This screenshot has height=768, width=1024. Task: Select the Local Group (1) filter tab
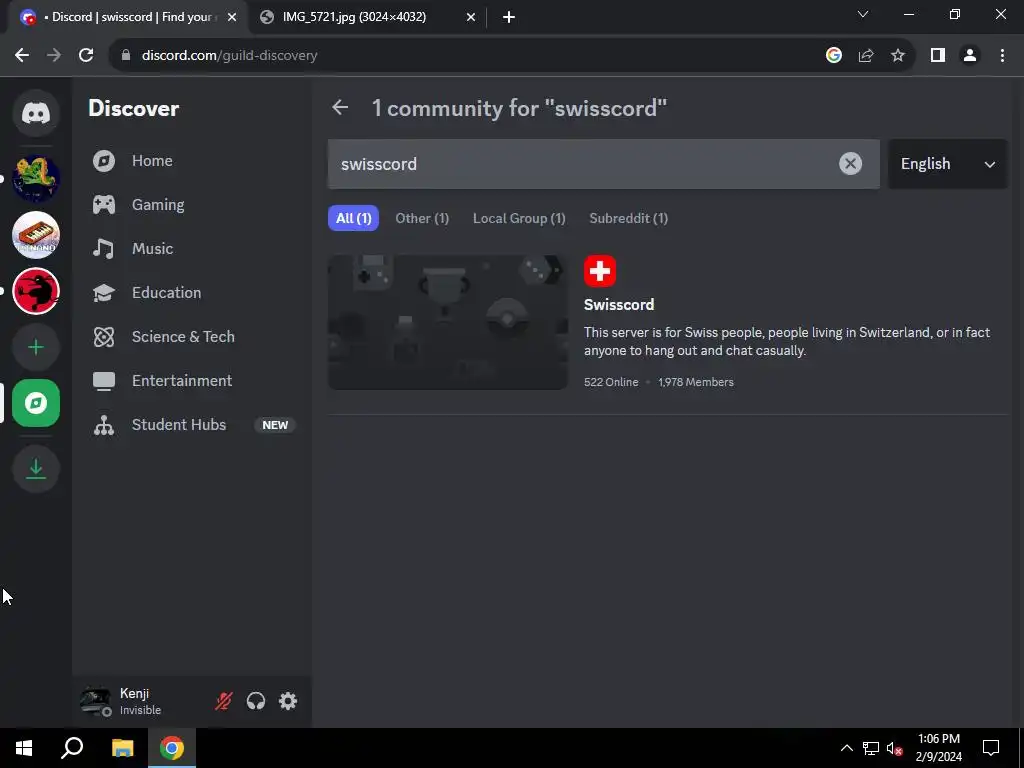pos(519,218)
